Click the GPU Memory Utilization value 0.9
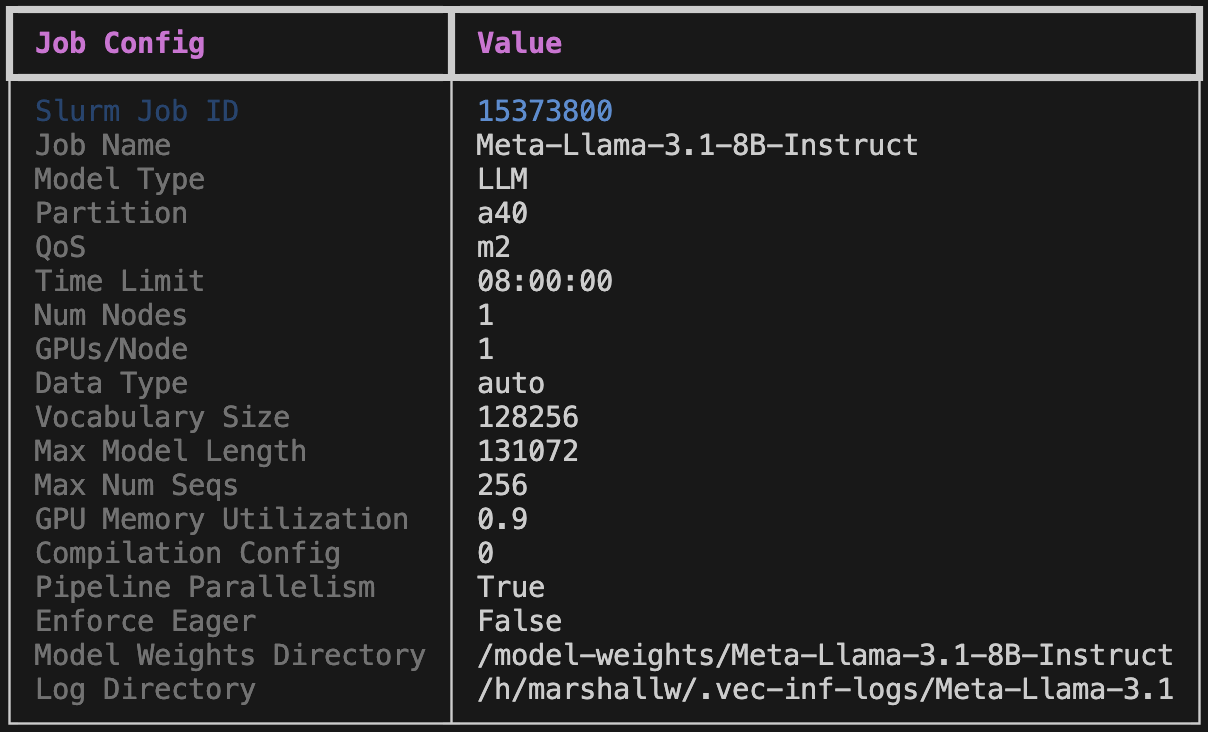 (x=502, y=519)
